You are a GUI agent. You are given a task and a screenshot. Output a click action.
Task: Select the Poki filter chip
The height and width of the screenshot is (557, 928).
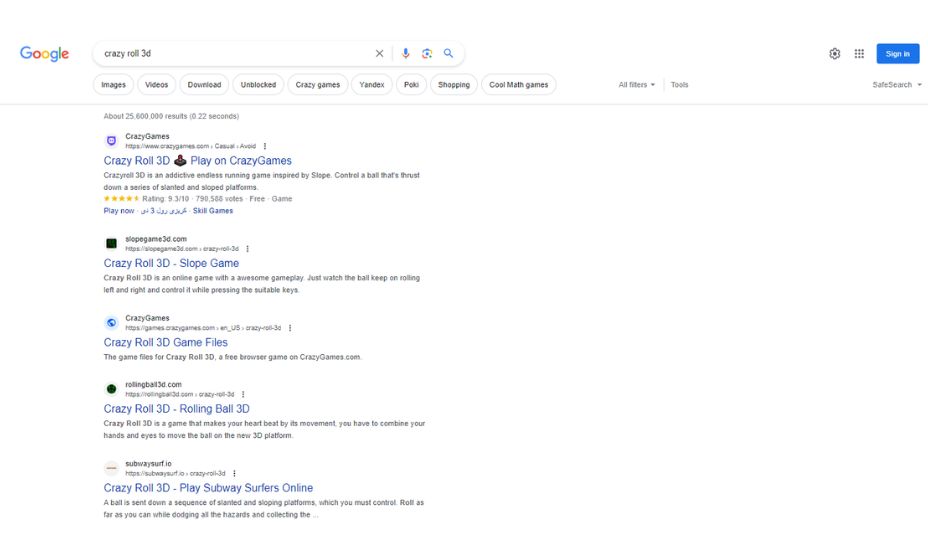411,85
